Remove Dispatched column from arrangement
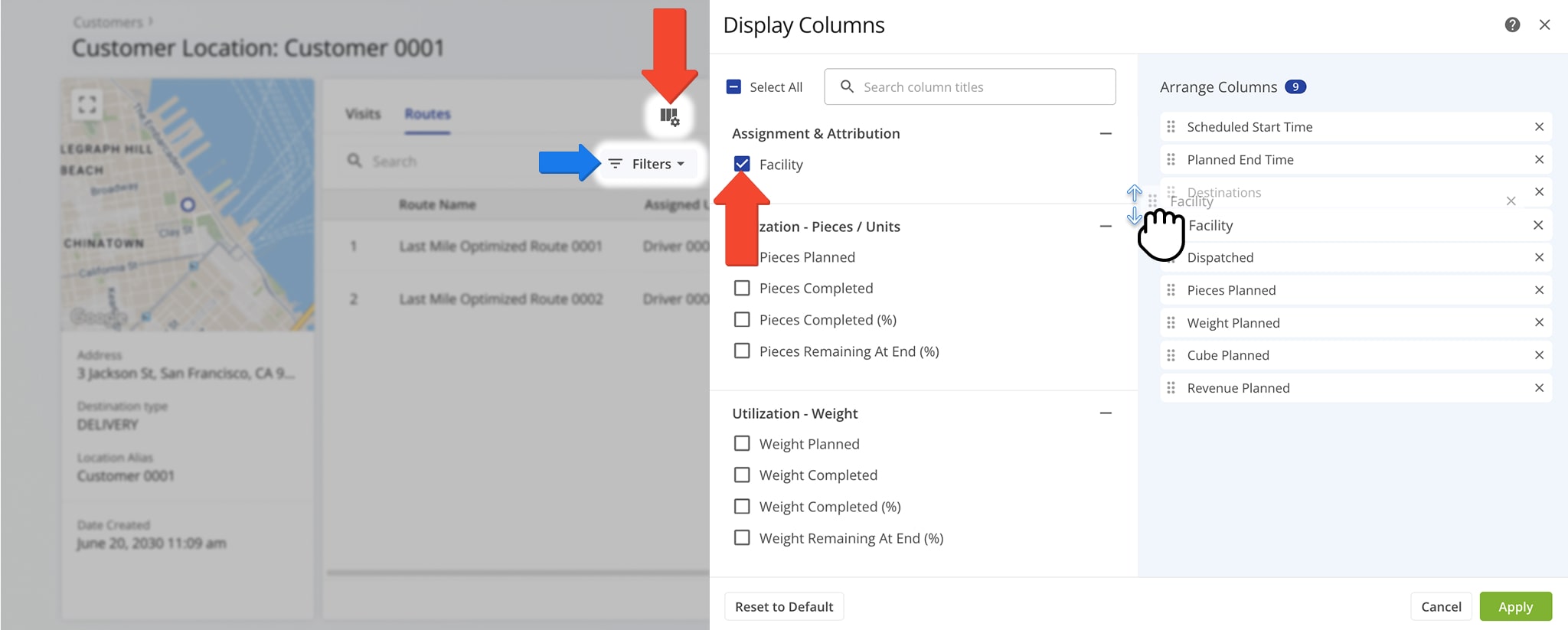 (1539, 257)
